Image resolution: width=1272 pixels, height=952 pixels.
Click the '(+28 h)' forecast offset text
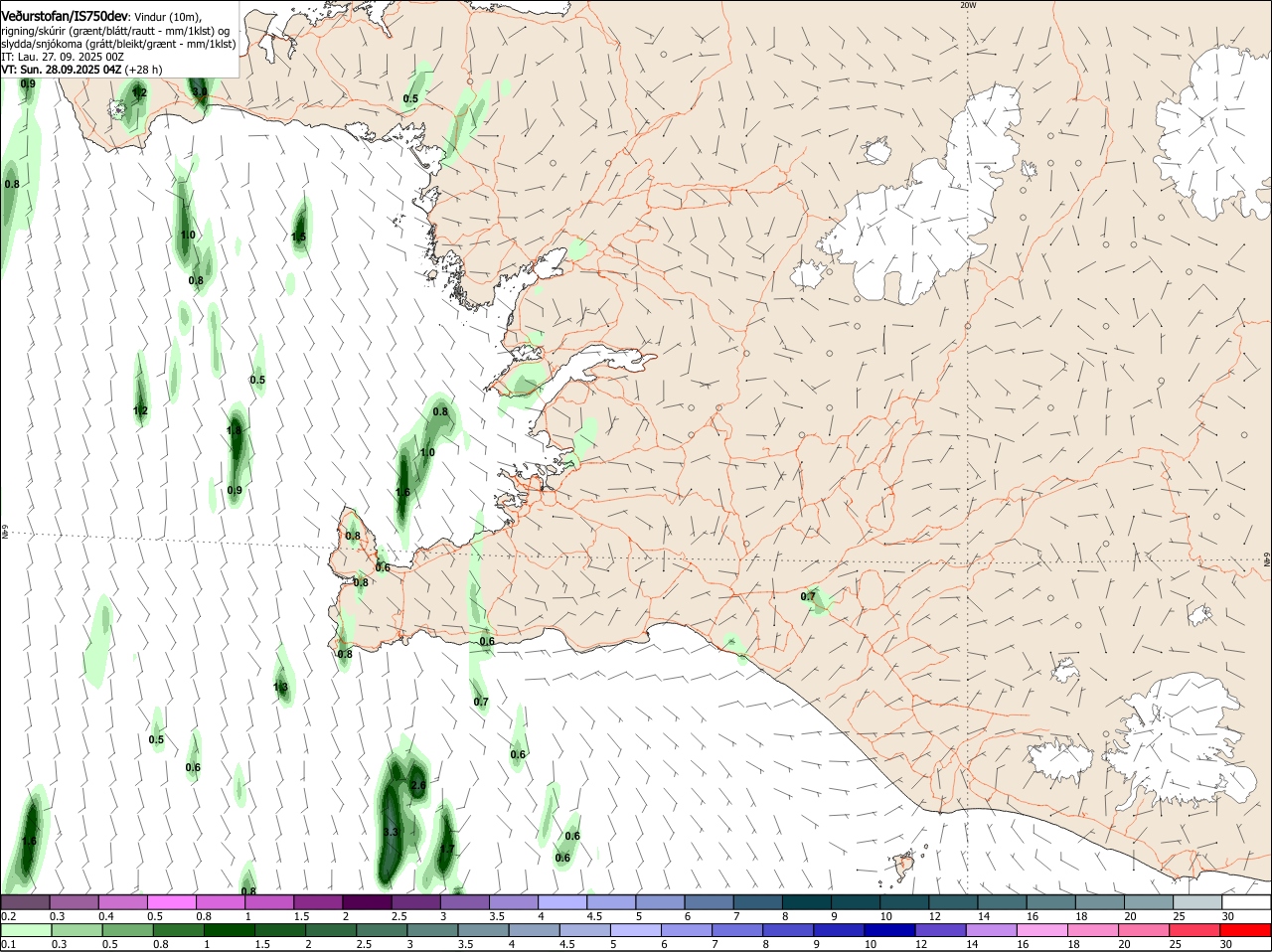pyautogui.click(x=144, y=70)
